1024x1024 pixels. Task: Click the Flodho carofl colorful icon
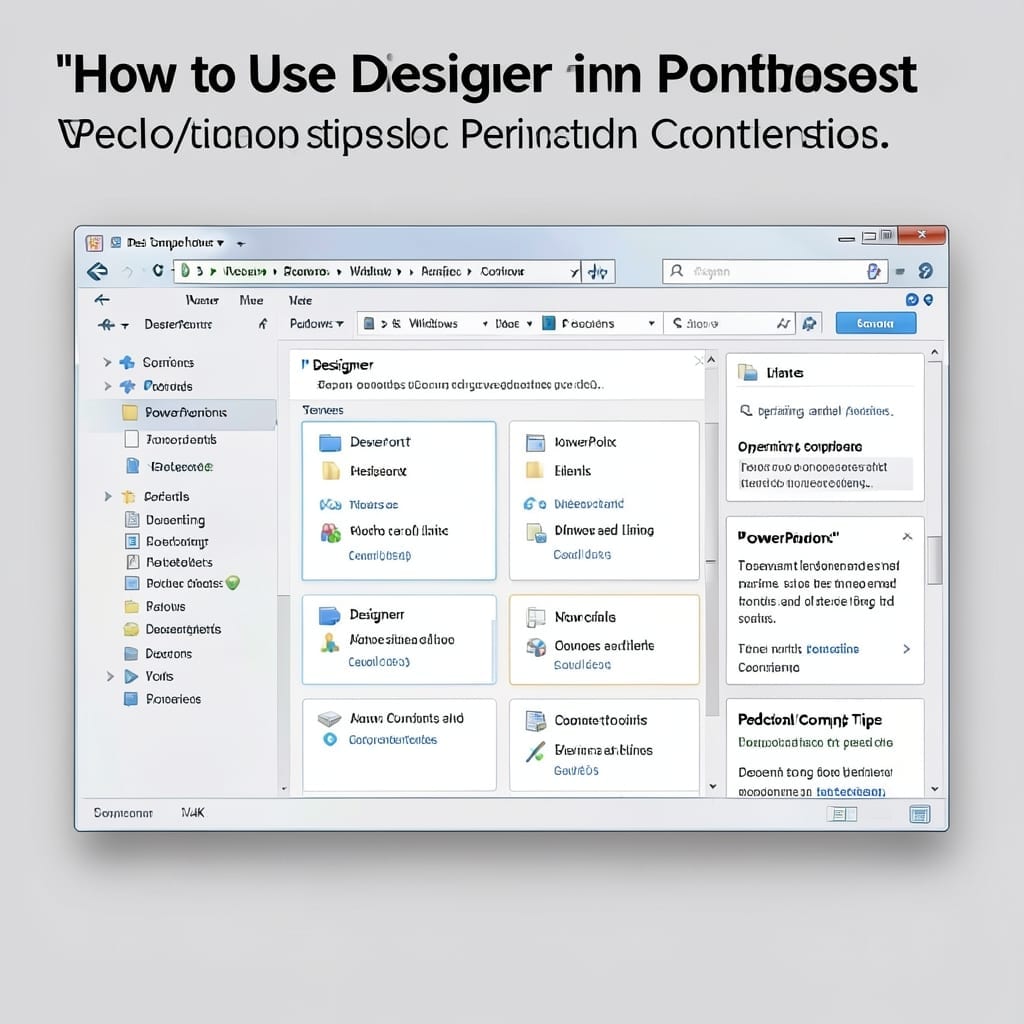(x=330, y=532)
